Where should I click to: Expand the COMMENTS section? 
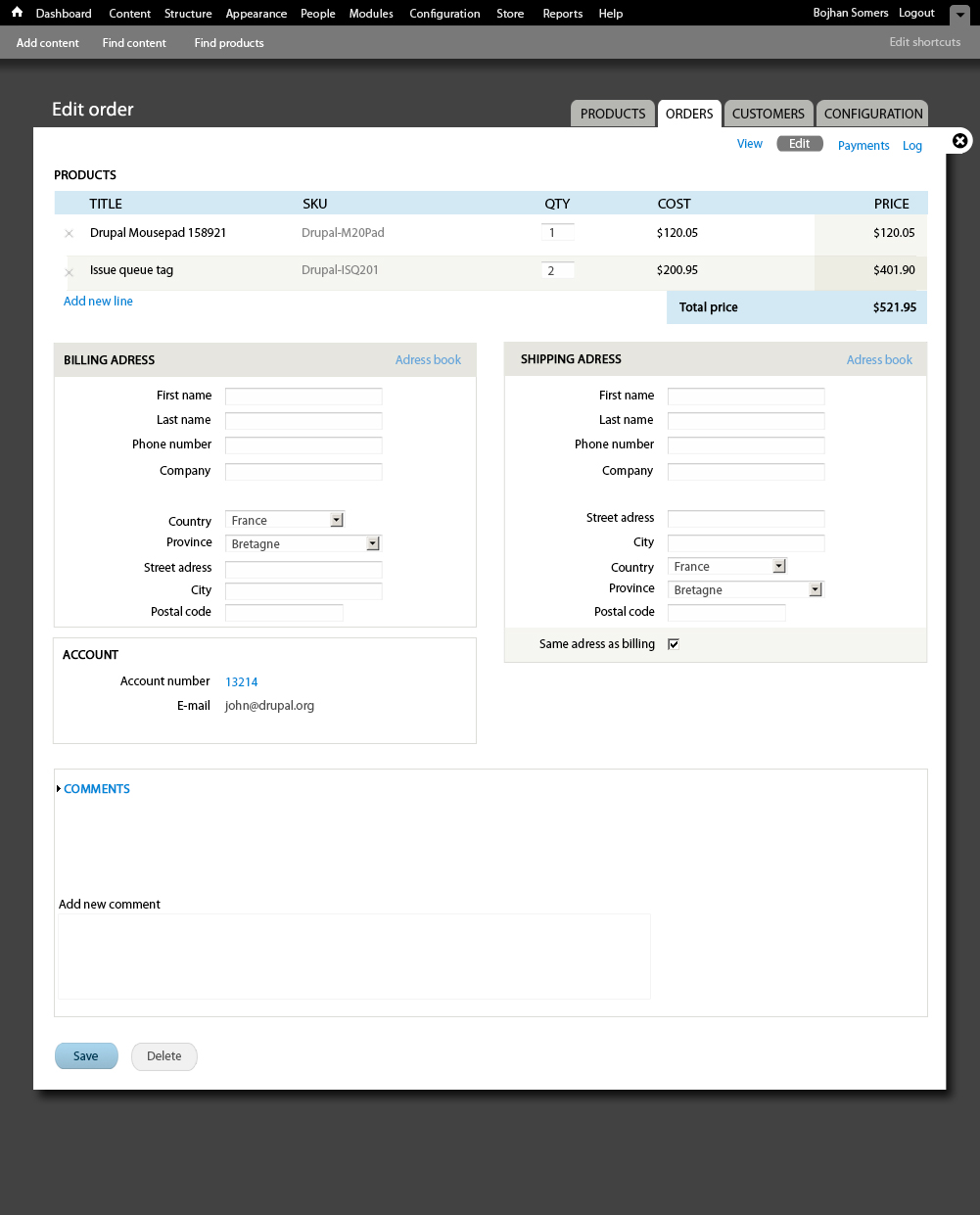coord(96,788)
